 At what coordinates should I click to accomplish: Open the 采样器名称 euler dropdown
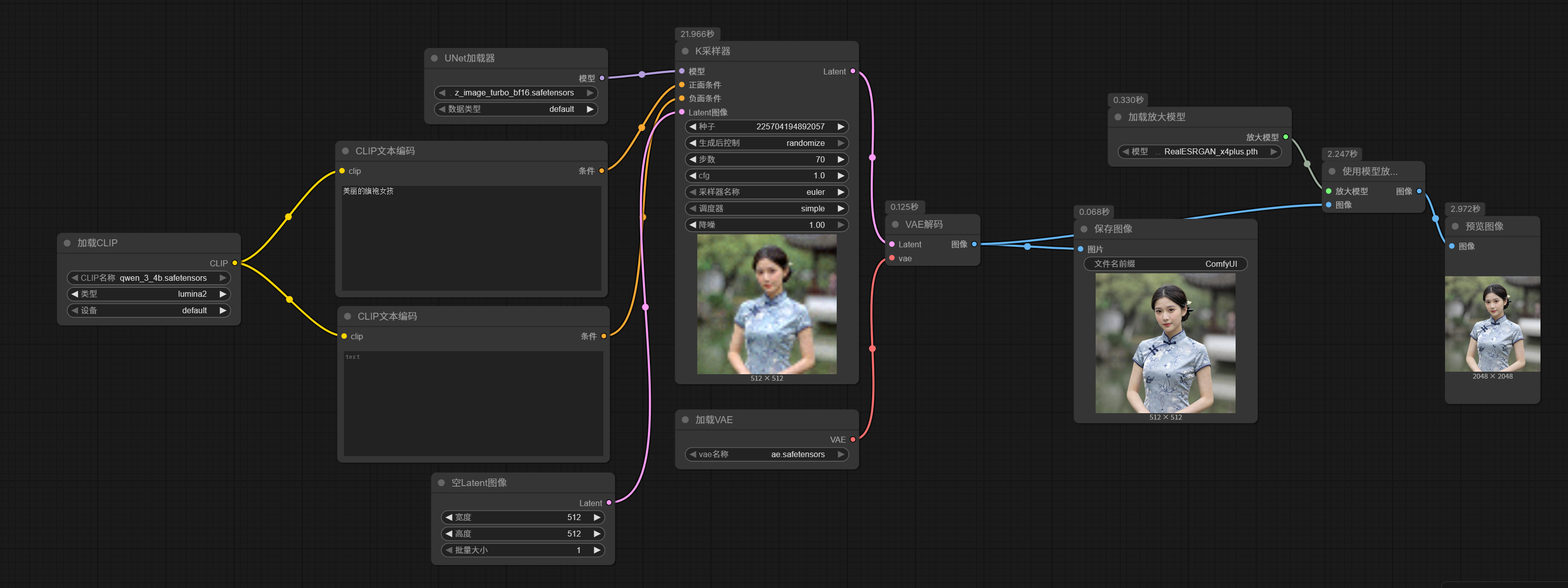tap(766, 192)
